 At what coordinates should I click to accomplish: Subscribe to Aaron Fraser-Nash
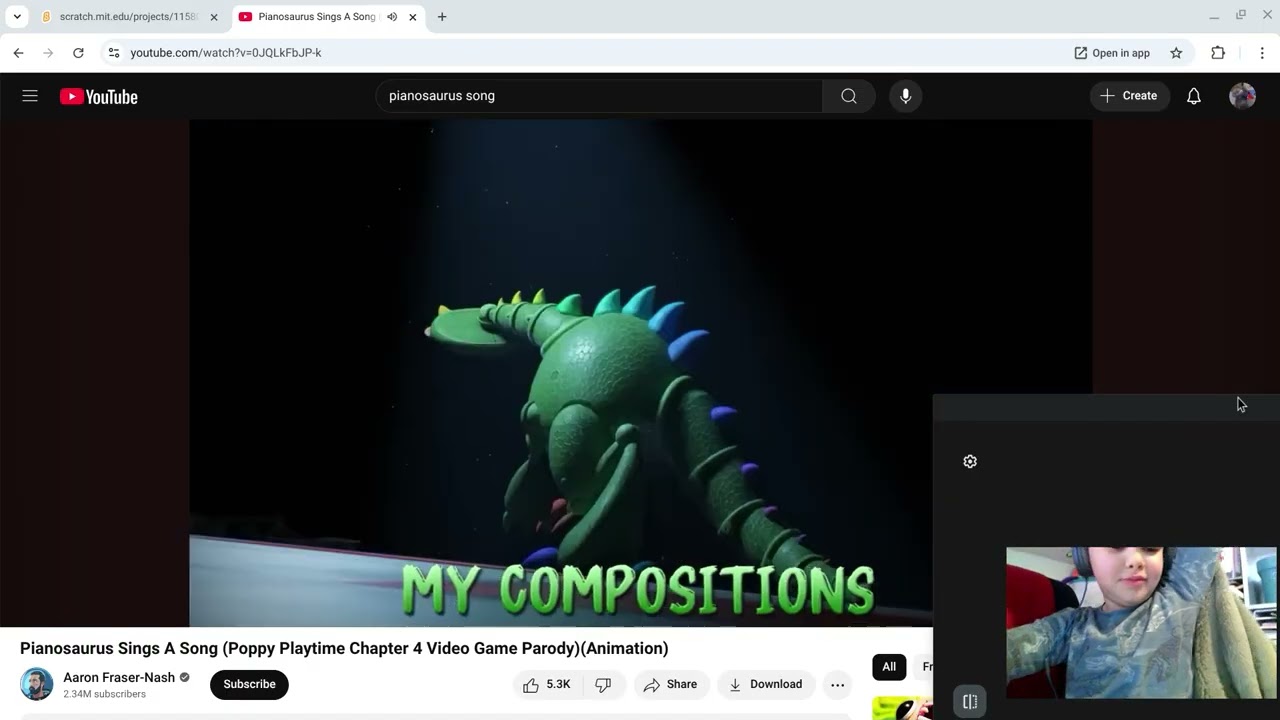[x=249, y=684]
